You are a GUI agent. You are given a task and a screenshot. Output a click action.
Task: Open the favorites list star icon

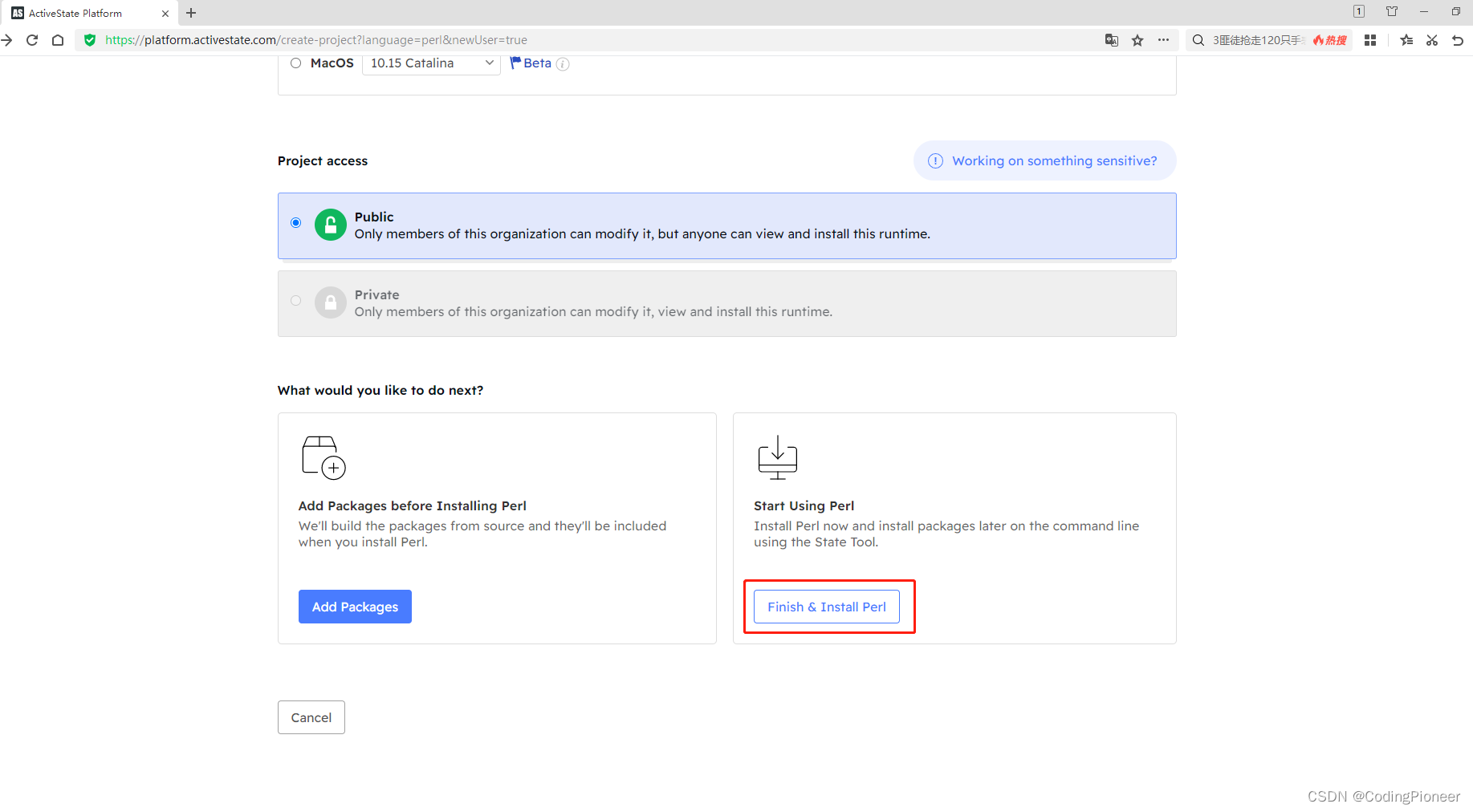pos(1406,40)
